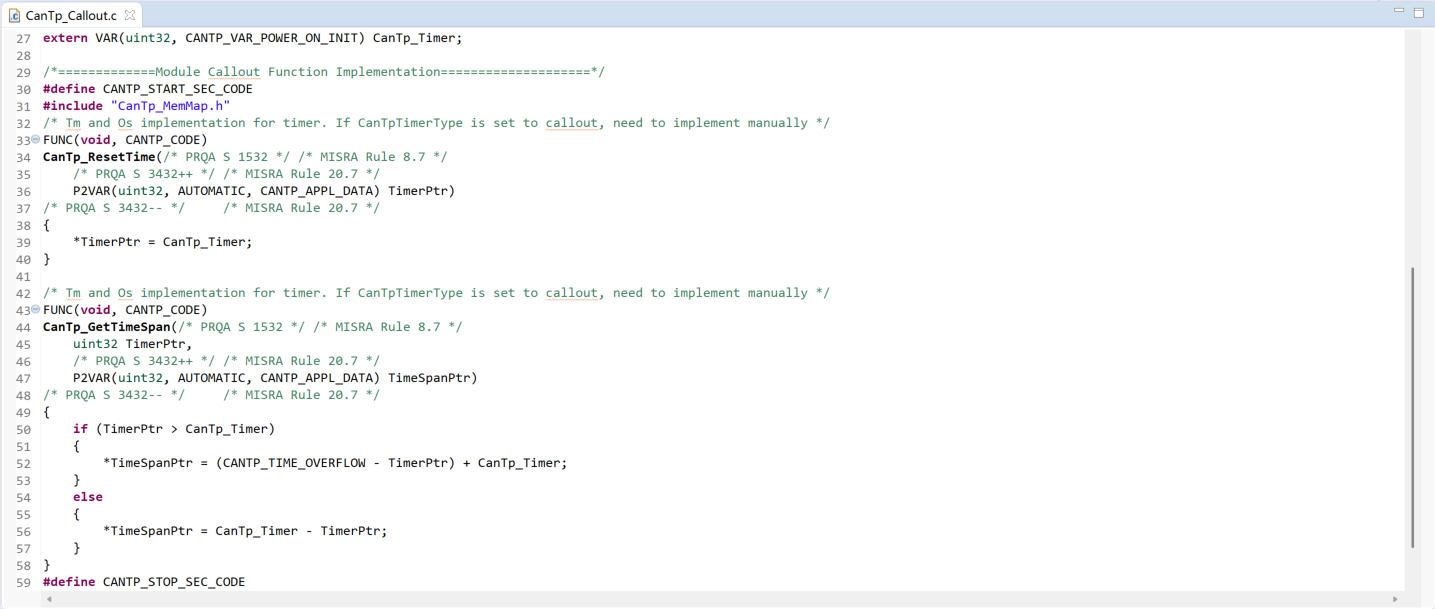
Task: Maximize the editor view panel
Action: (x=1418, y=13)
